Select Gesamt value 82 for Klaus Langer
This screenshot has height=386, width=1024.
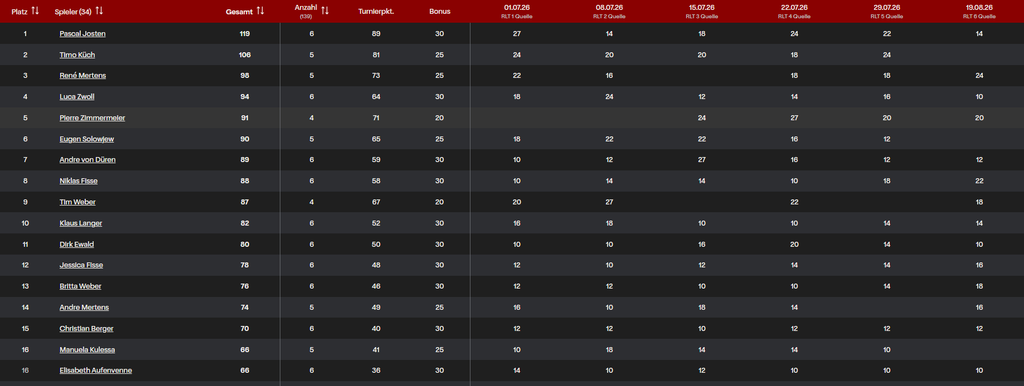(245, 223)
